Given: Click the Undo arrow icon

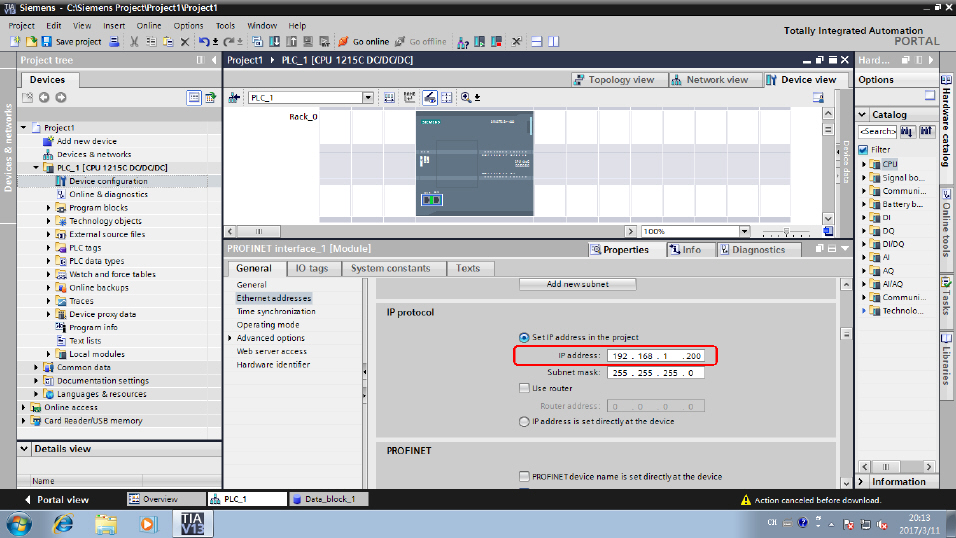Looking at the screenshot, I should click(204, 41).
